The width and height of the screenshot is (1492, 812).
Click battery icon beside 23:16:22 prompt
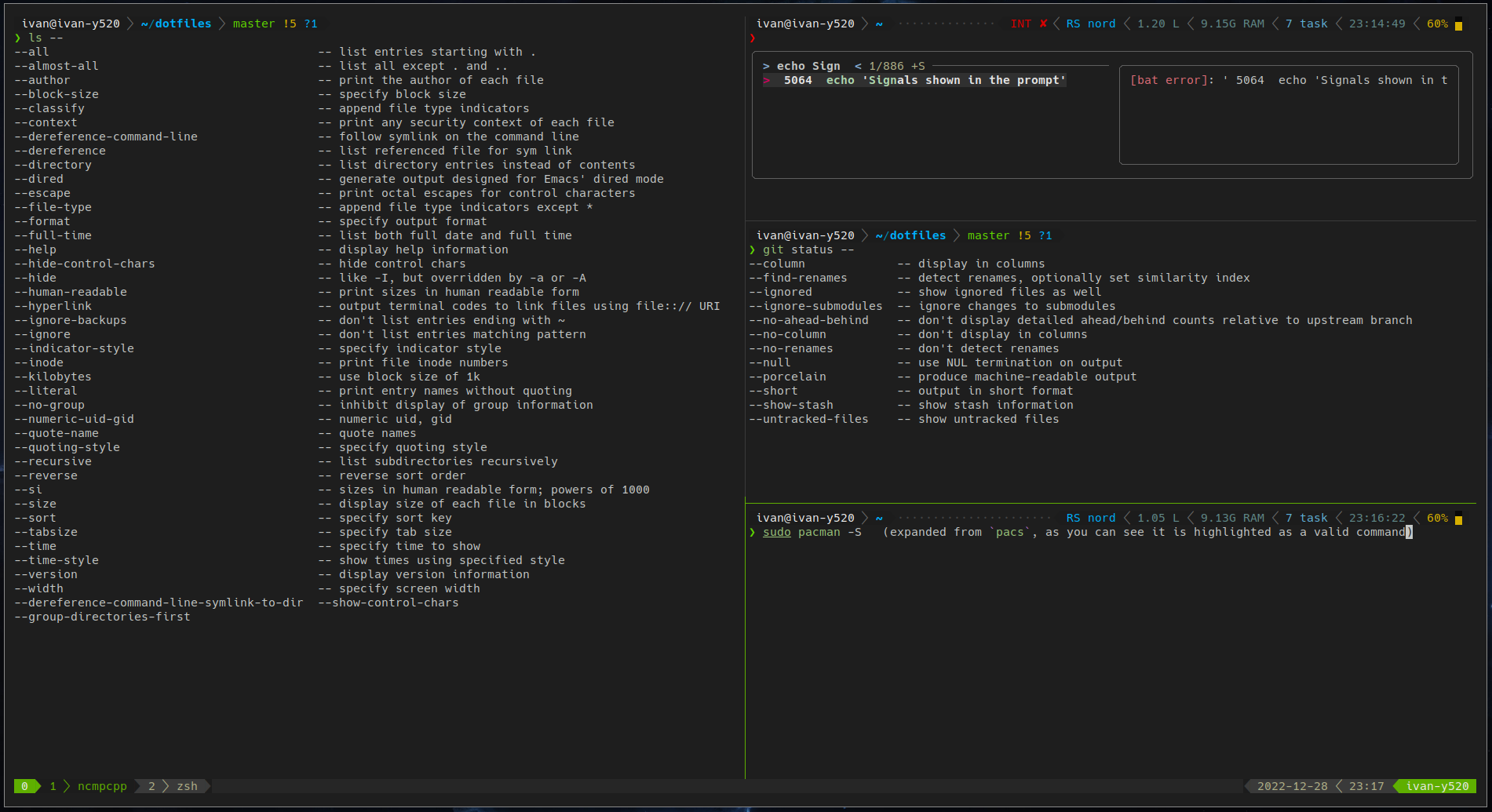coord(1458,518)
